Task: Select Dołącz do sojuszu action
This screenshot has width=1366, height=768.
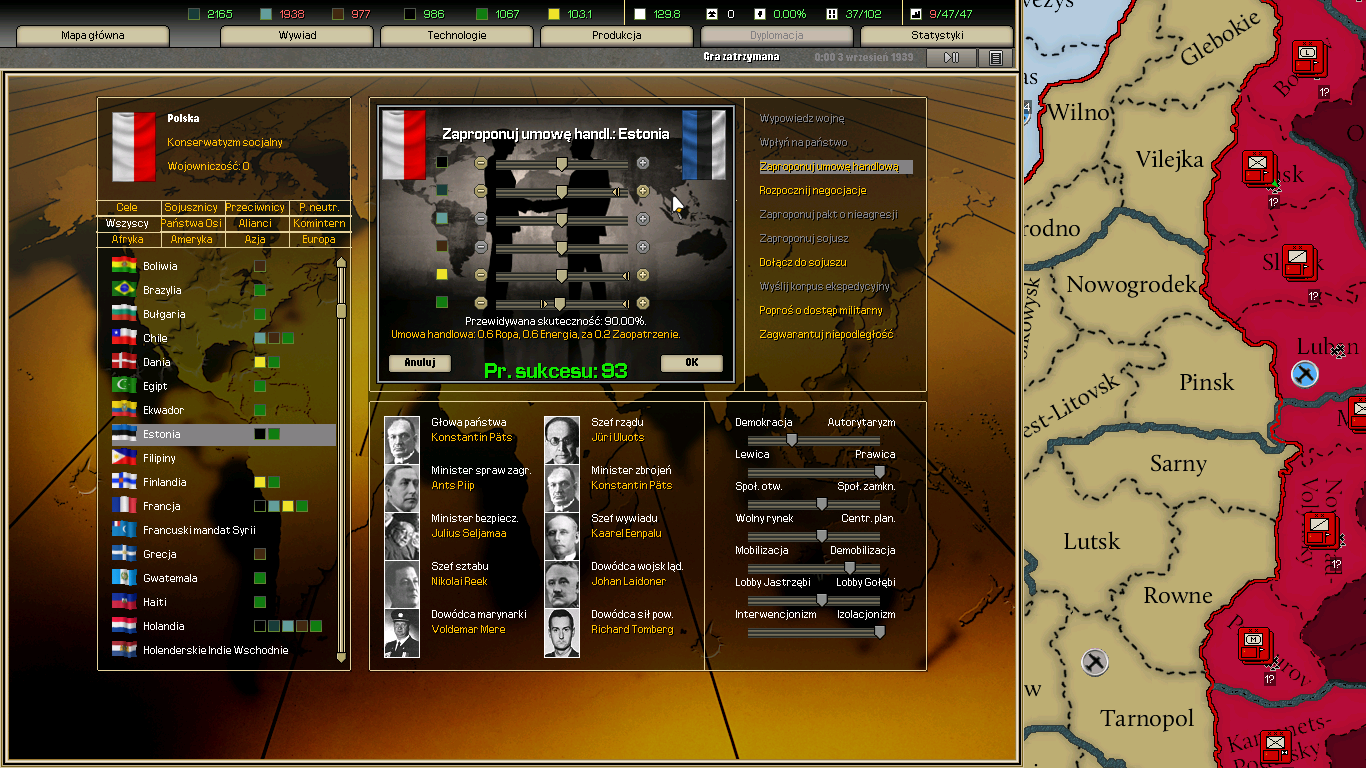Action: coord(802,262)
